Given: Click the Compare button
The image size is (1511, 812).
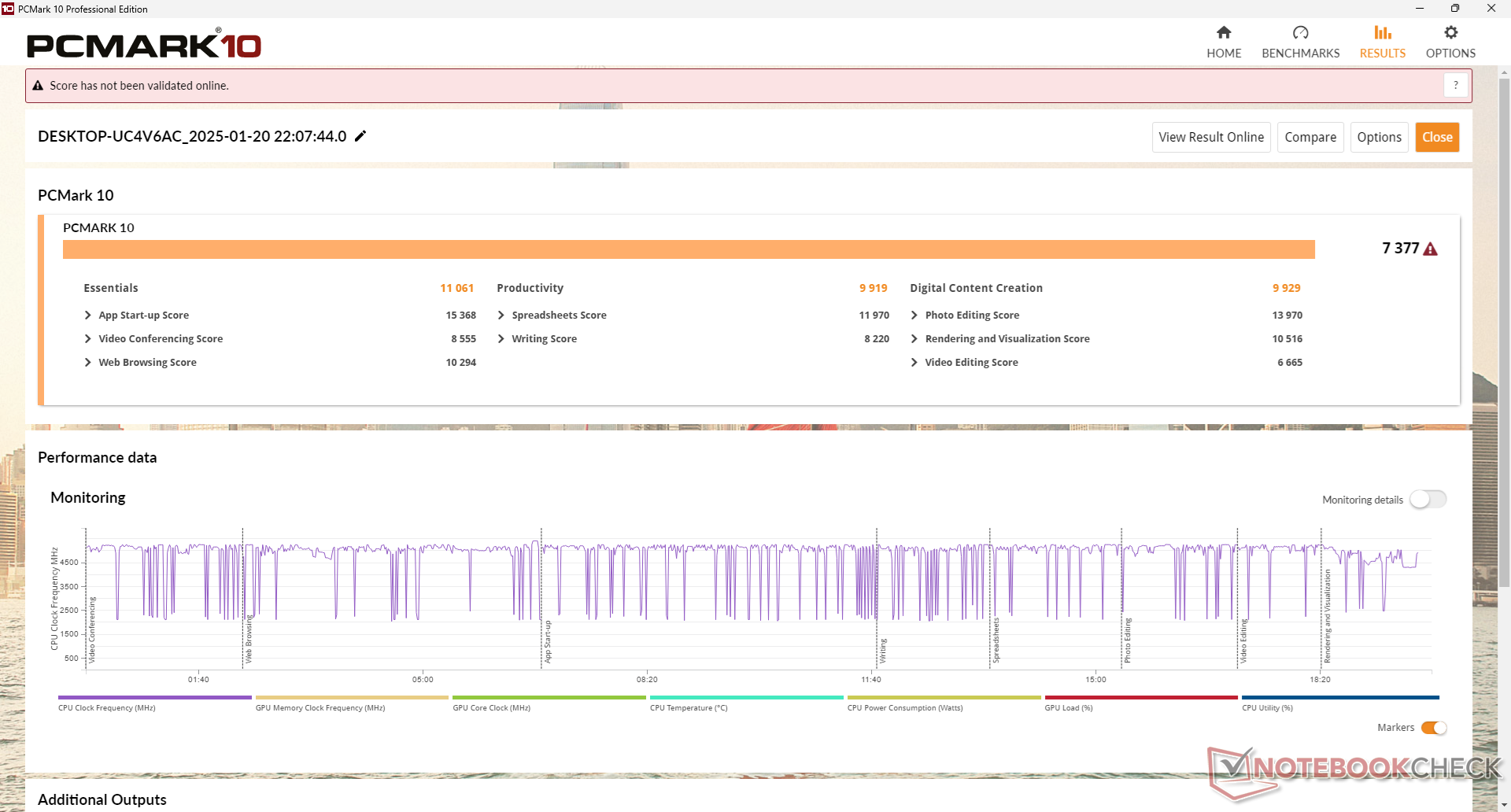Looking at the screenshot, I should click(1310, 137).
